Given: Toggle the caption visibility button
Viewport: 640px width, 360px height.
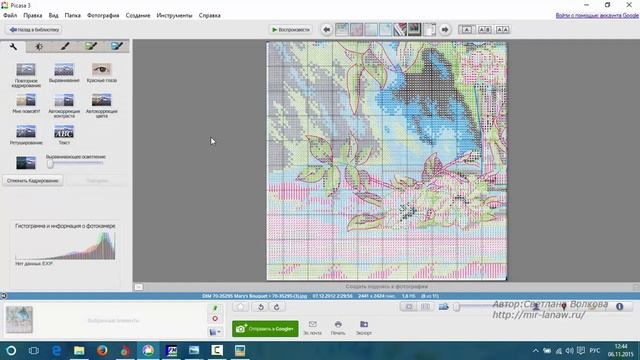Looking at the screenshot, I should pyautogui.click(x=139, y=287).
